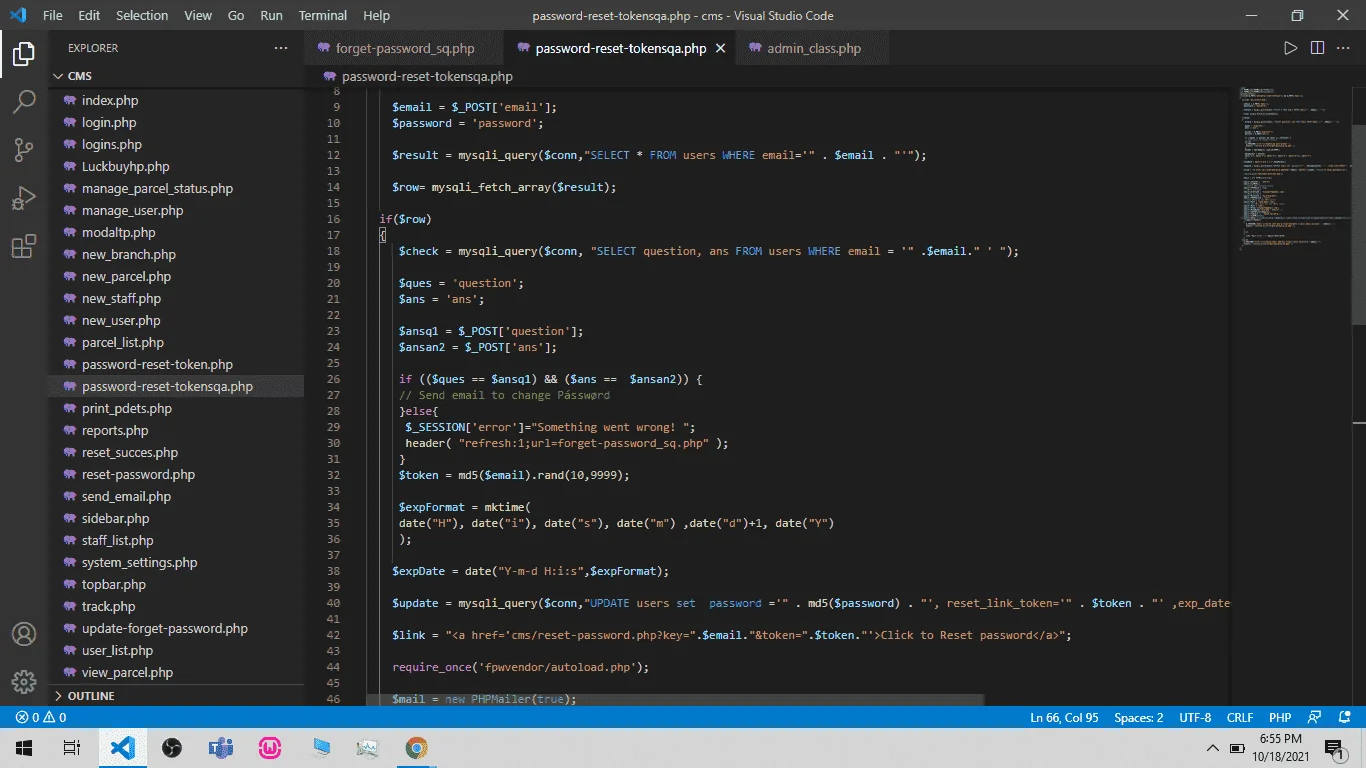Click the editor's horizontal scrollbar
The image size is (1366, 768).
[x=676, y=700]
